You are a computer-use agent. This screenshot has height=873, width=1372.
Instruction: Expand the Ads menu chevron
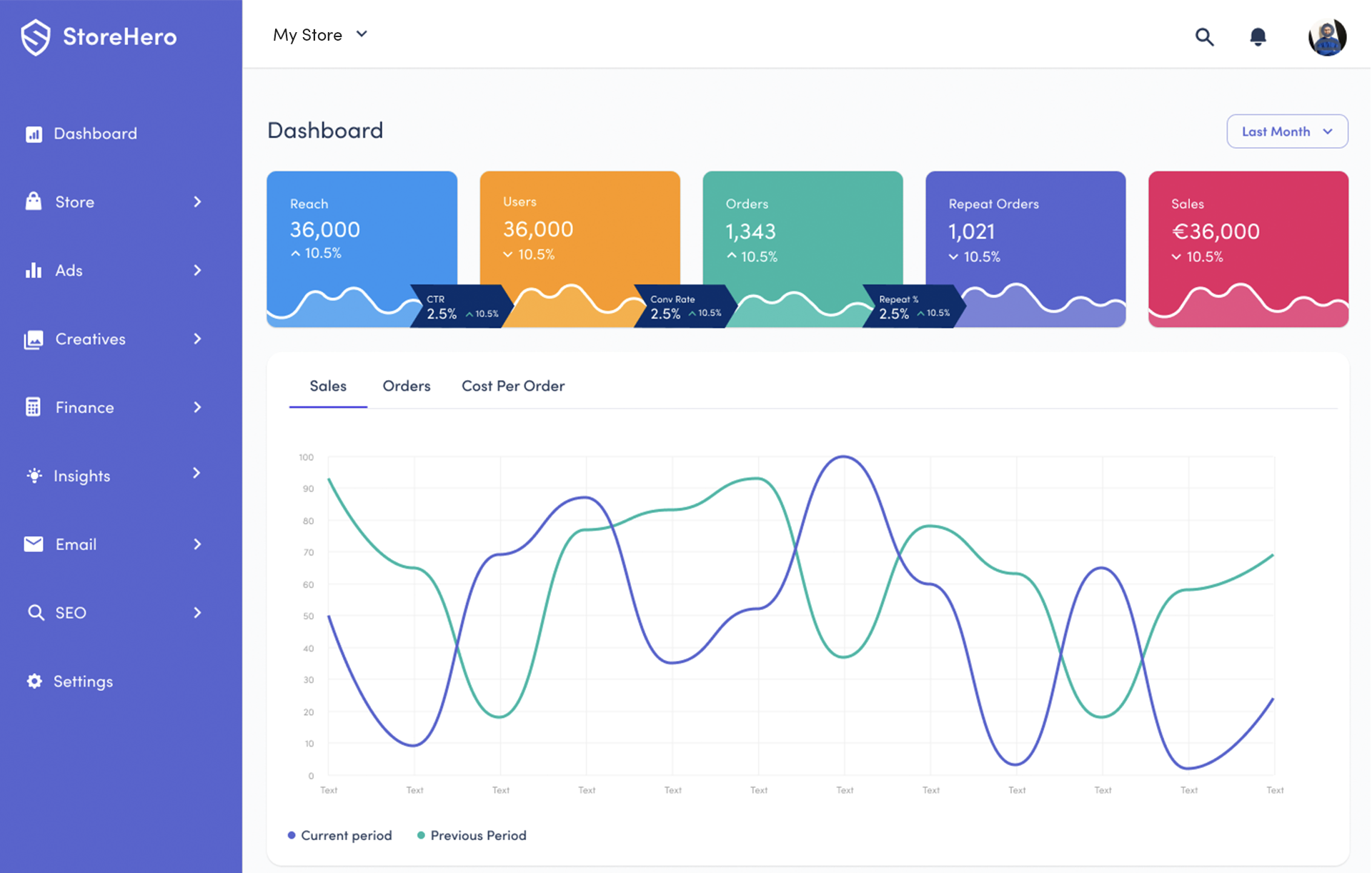click(197, 270)
